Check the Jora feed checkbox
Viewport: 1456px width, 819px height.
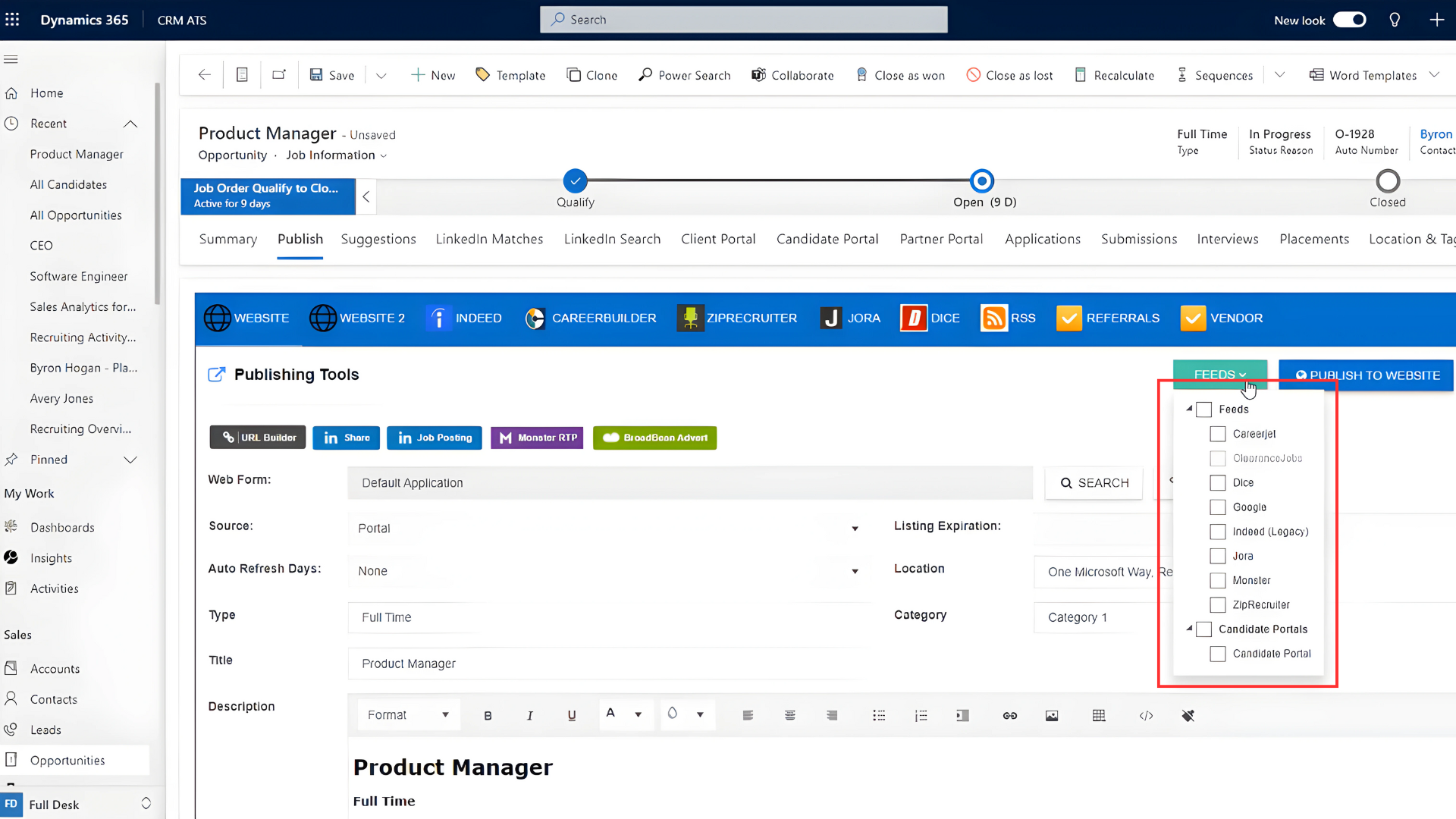[x=1217, y=556]
